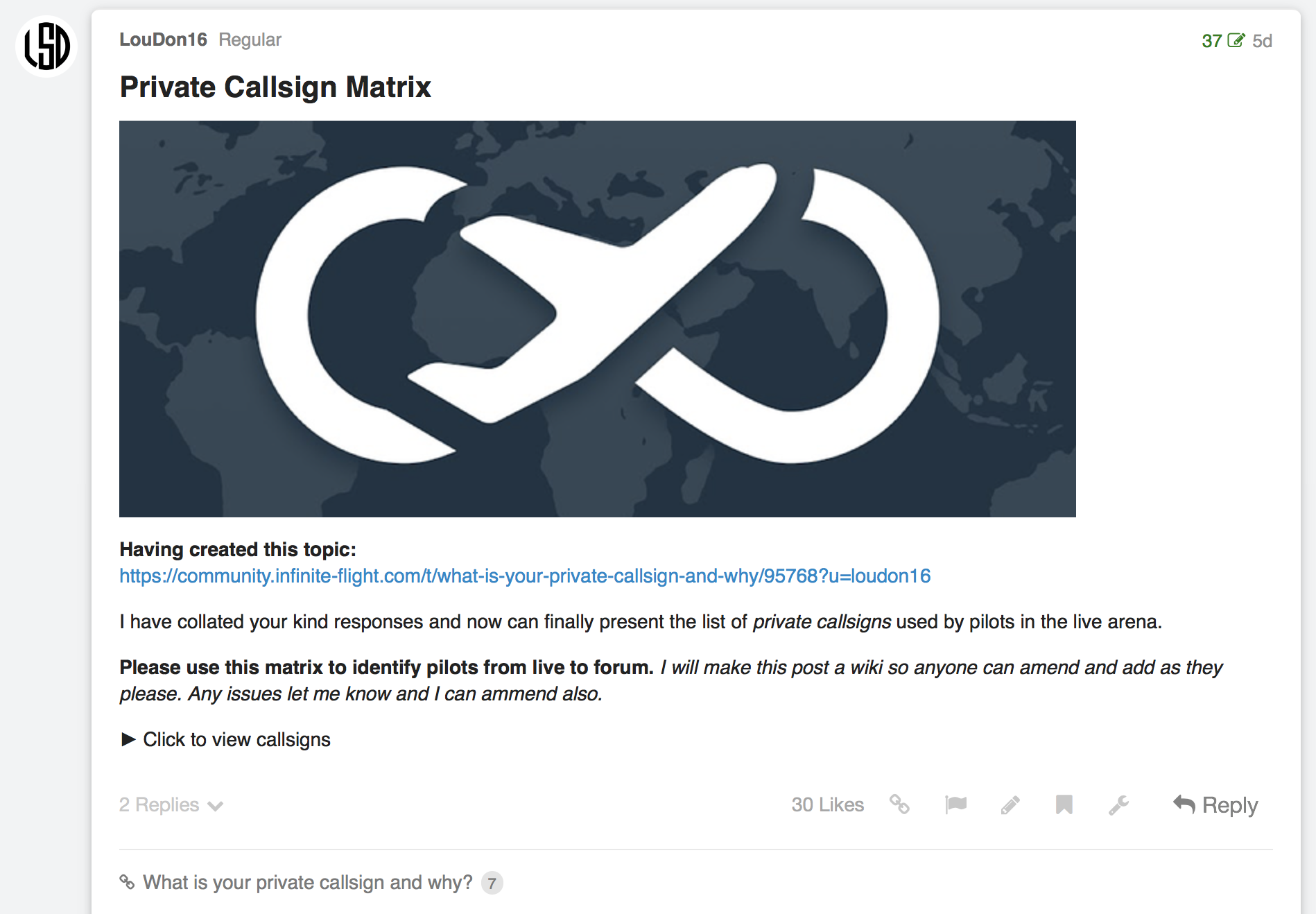Bookmark this post
Image resolution: width=1316 pixels, height=914 pixels.
(1064, 804)
